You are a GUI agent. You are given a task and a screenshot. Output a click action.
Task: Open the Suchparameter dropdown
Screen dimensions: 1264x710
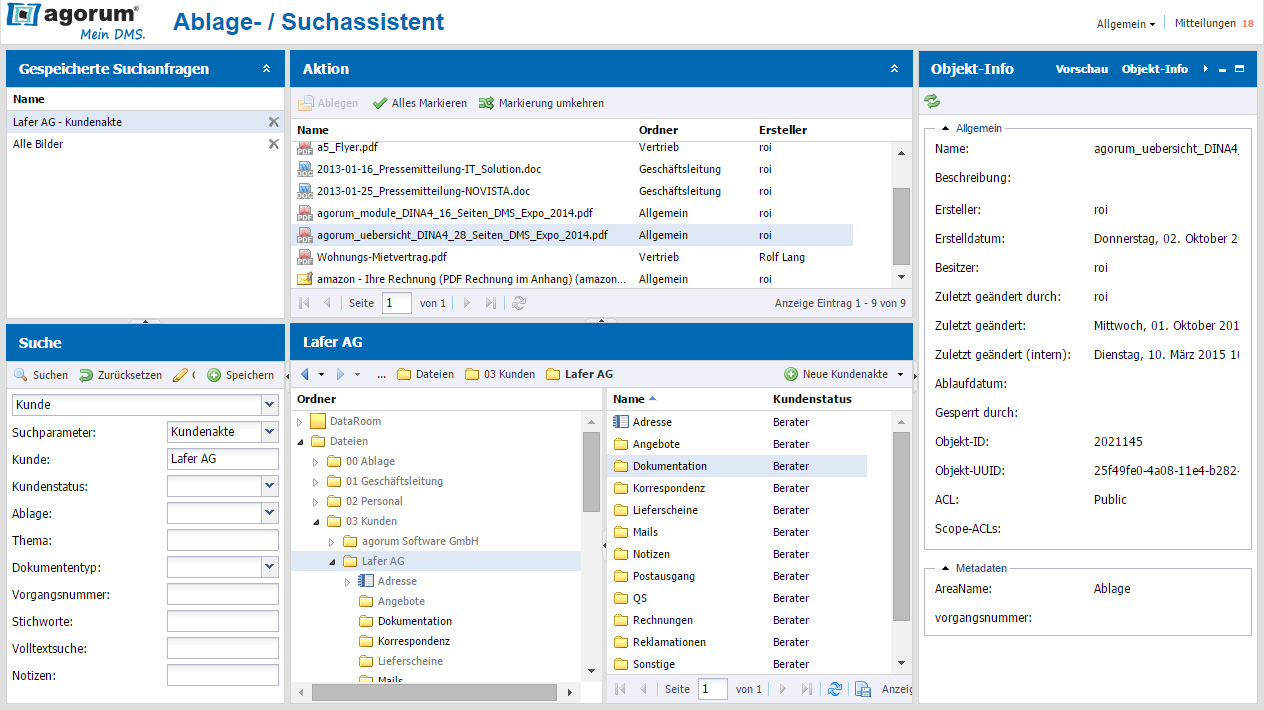269,431
